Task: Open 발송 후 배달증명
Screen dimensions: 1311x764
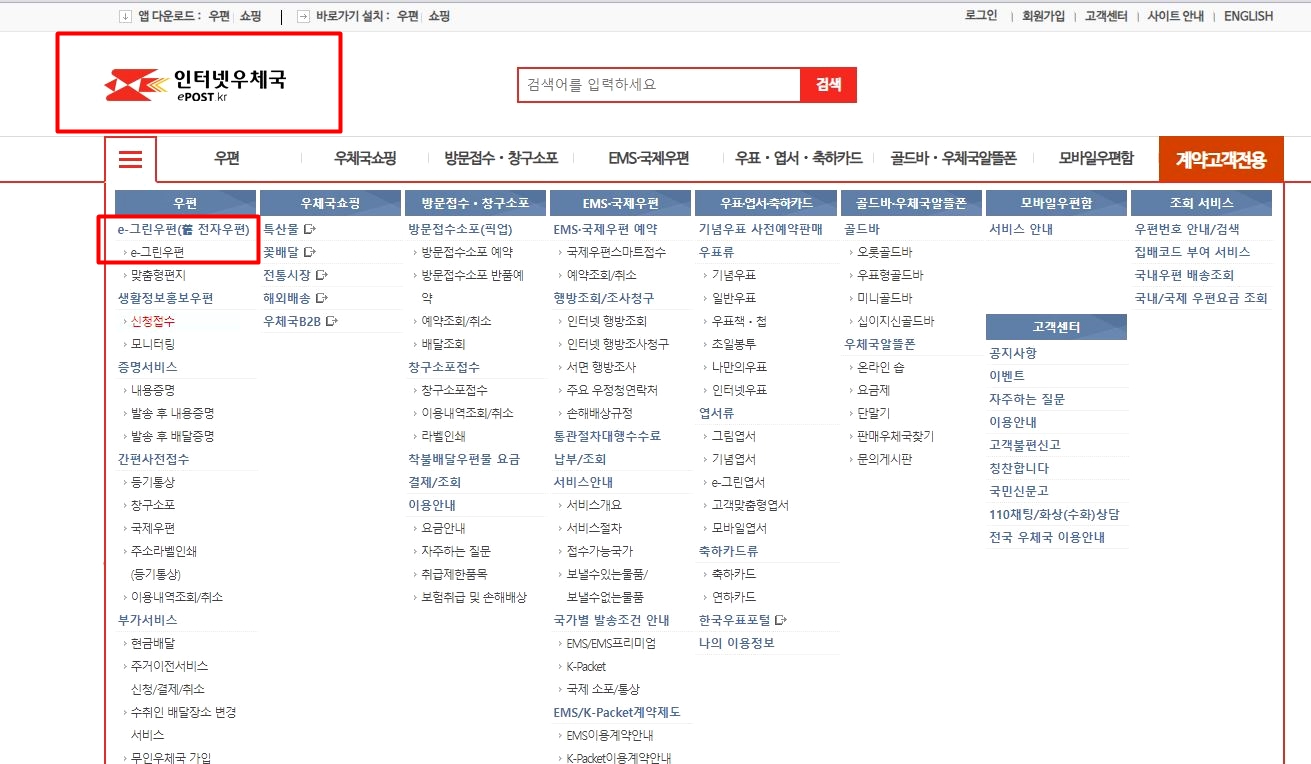Action: tap(172, 436)
